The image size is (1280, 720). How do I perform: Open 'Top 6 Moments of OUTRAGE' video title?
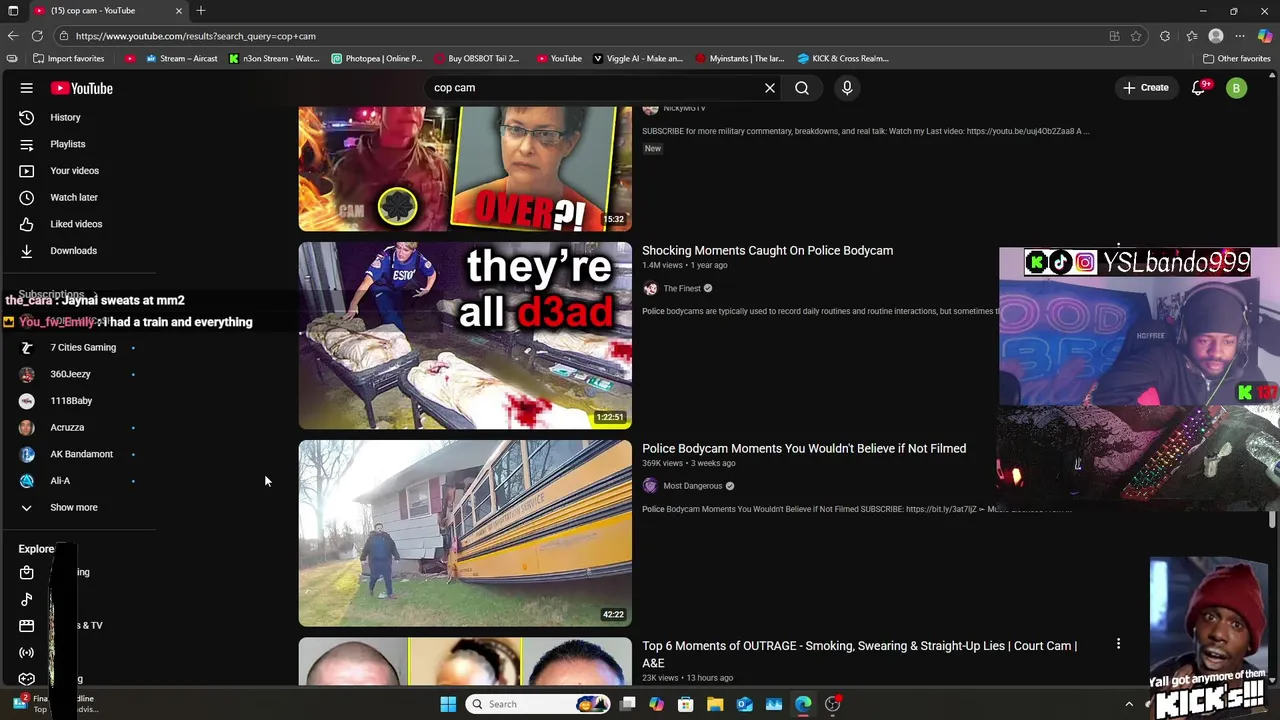(860, 654)
